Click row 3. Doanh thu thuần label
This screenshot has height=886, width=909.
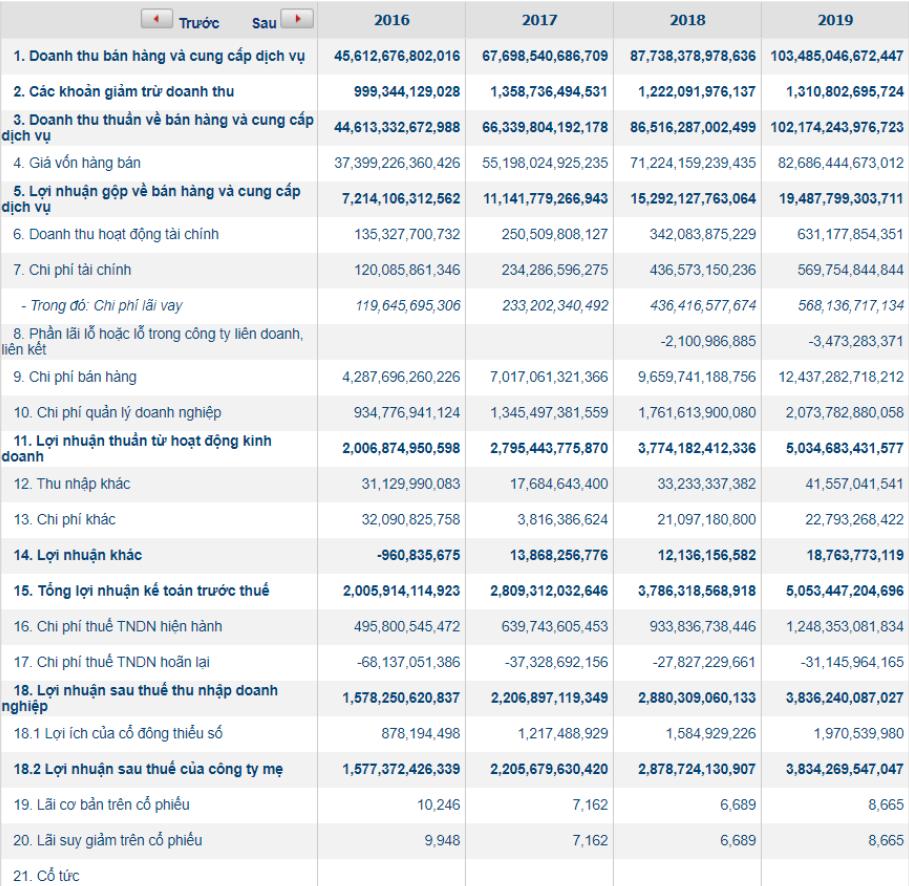click(158, 128)
